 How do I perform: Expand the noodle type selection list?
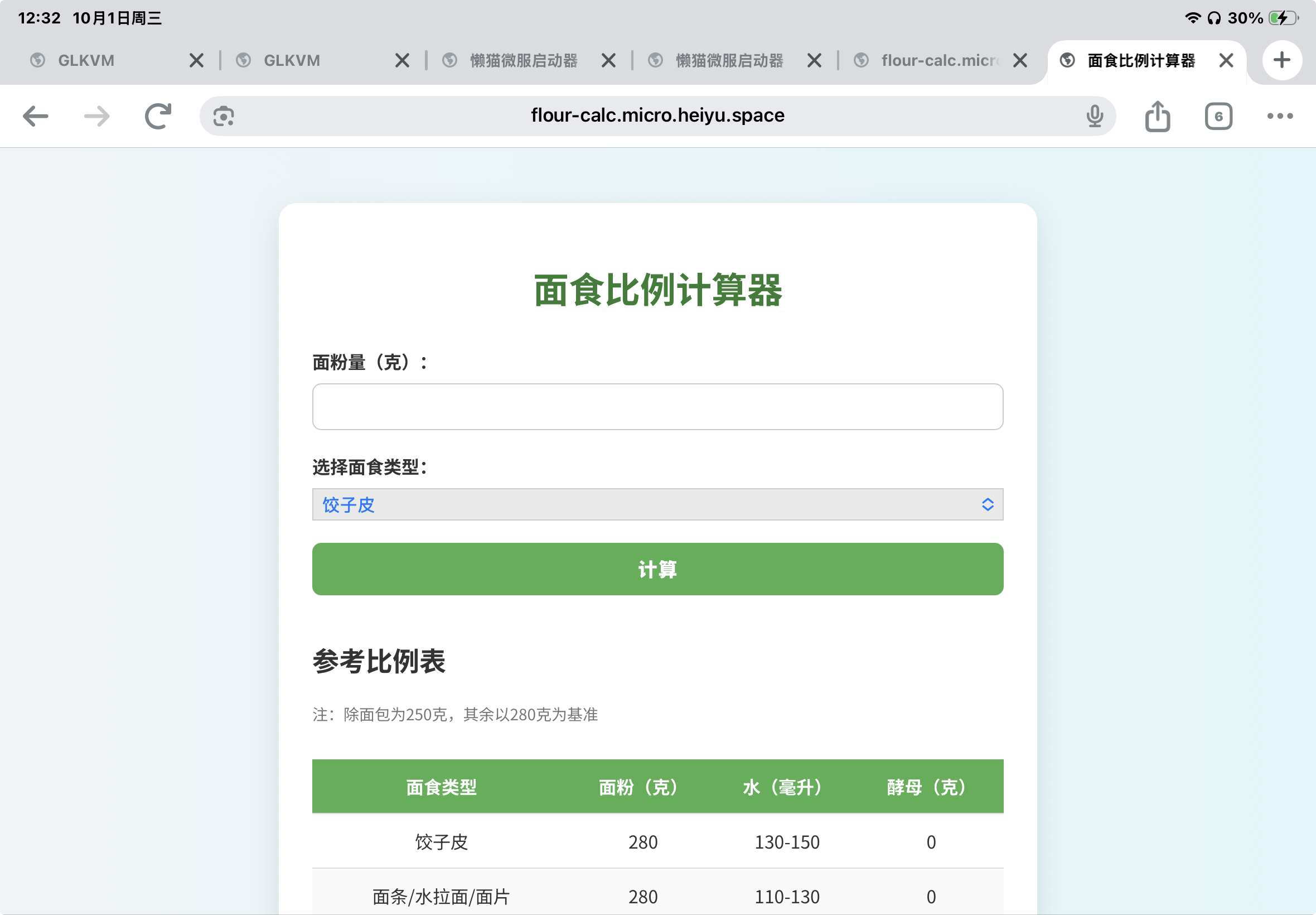[x=656, y=504]
